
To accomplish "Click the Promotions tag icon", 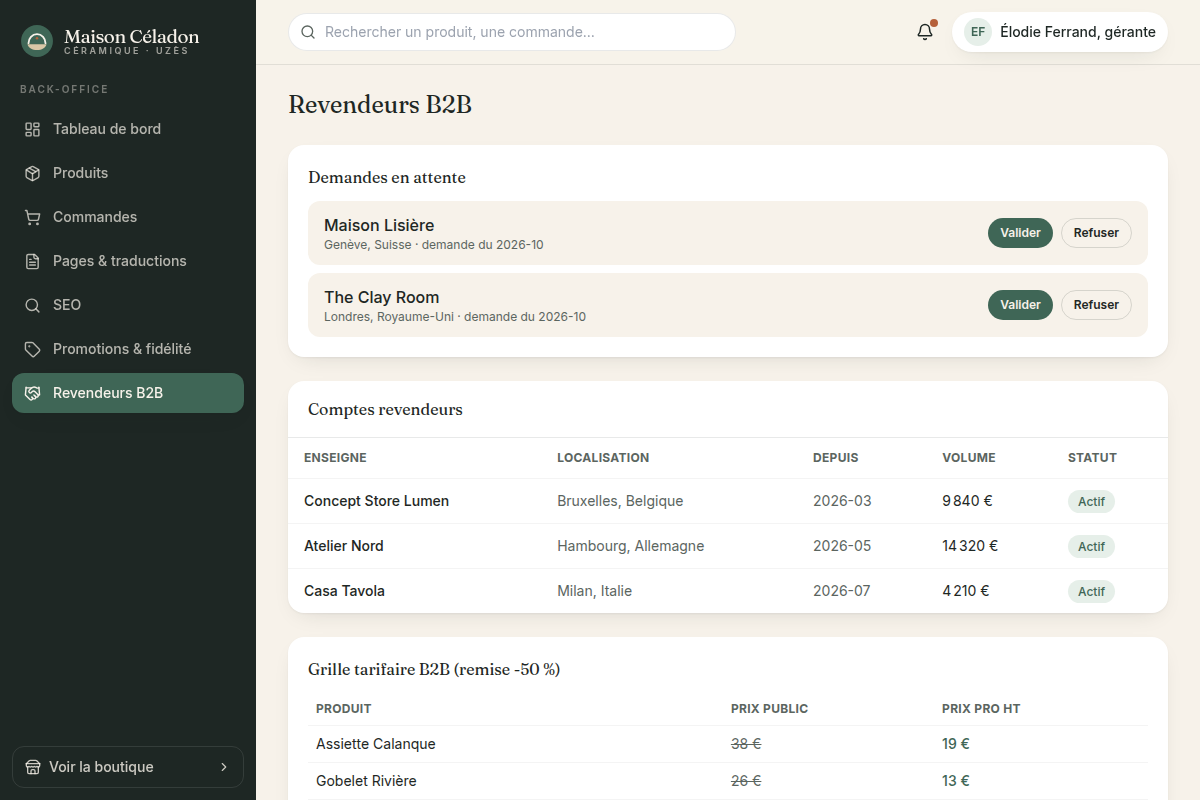I will pyautogui.click(x=33, y=349).
